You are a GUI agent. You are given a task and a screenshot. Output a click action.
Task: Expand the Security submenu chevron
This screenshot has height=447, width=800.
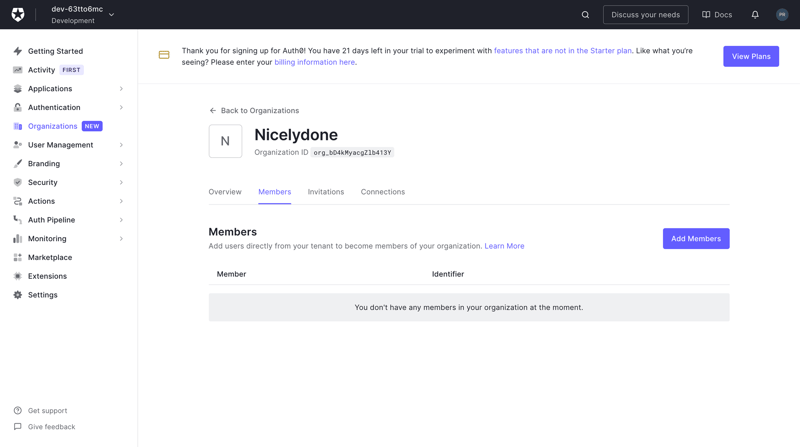tap(121, 182)
